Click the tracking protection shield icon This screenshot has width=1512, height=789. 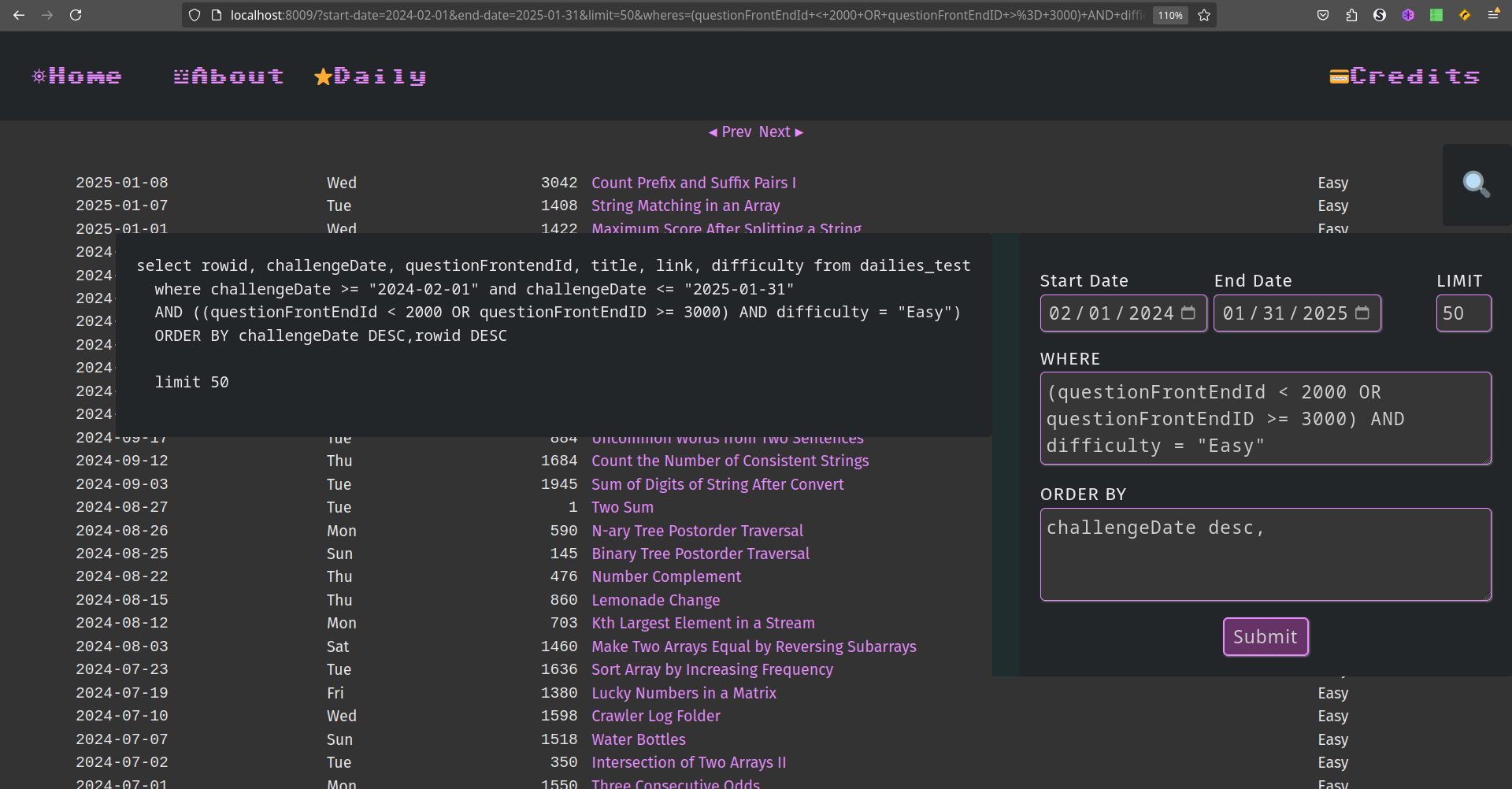click(x=195, y=15)
